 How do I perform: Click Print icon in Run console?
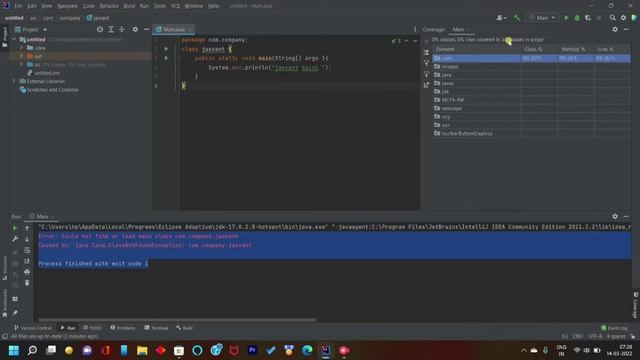pos(27,272)
